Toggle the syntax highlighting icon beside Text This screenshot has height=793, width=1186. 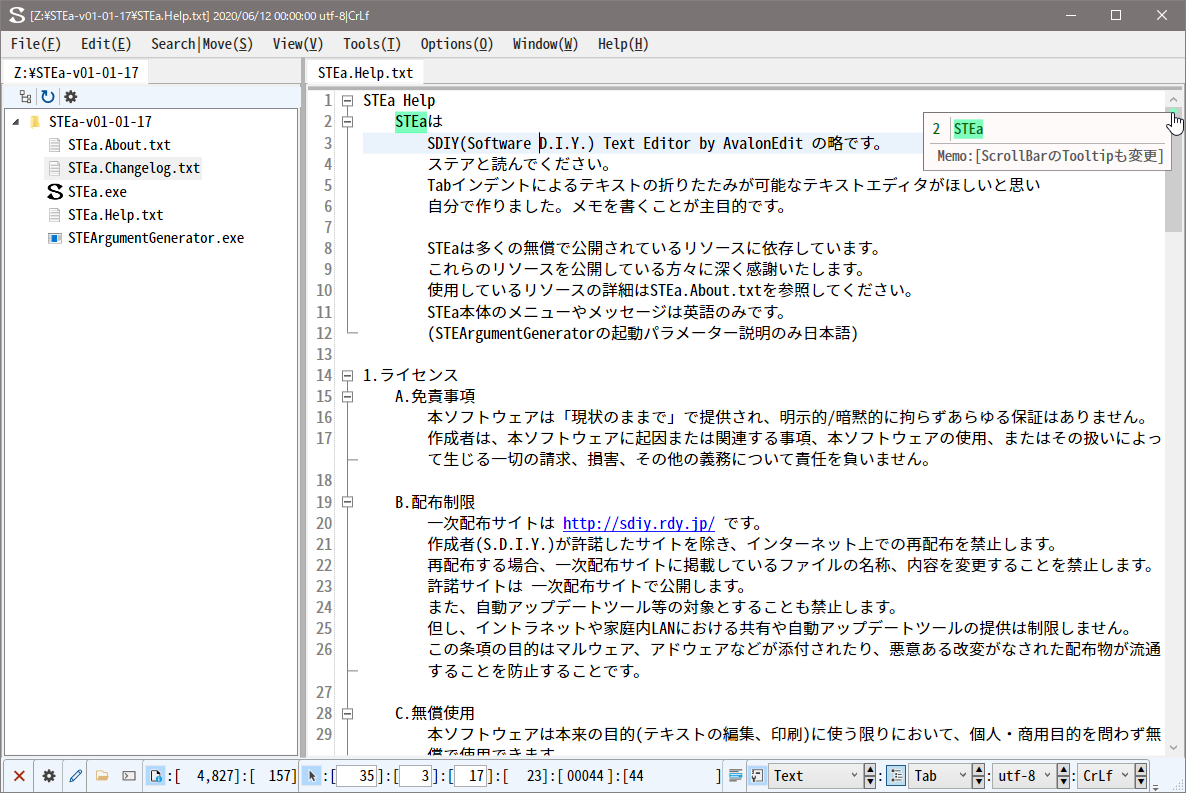[x=757, y=776]
